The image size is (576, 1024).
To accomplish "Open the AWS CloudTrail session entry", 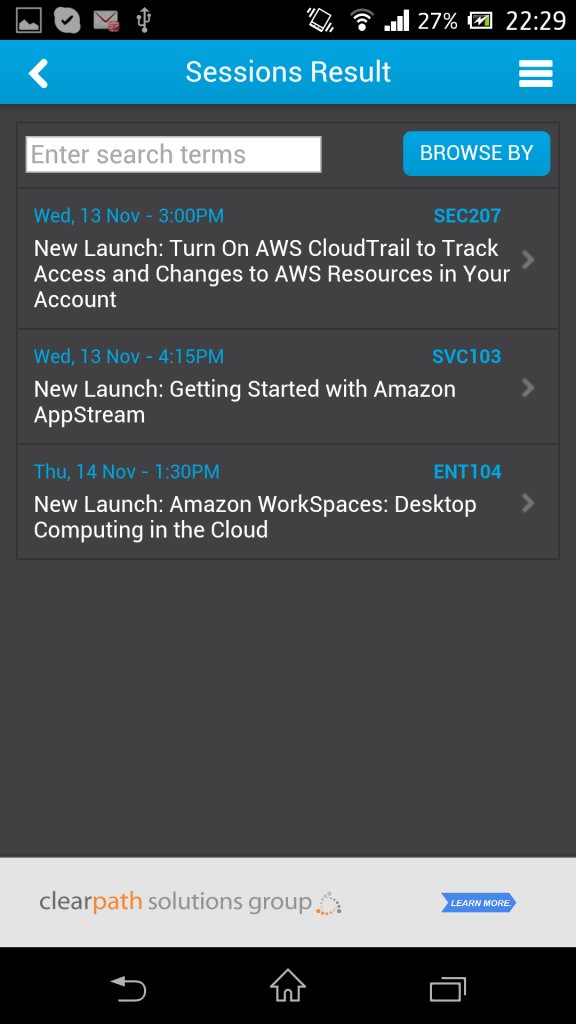I will [x=288, y=259].
